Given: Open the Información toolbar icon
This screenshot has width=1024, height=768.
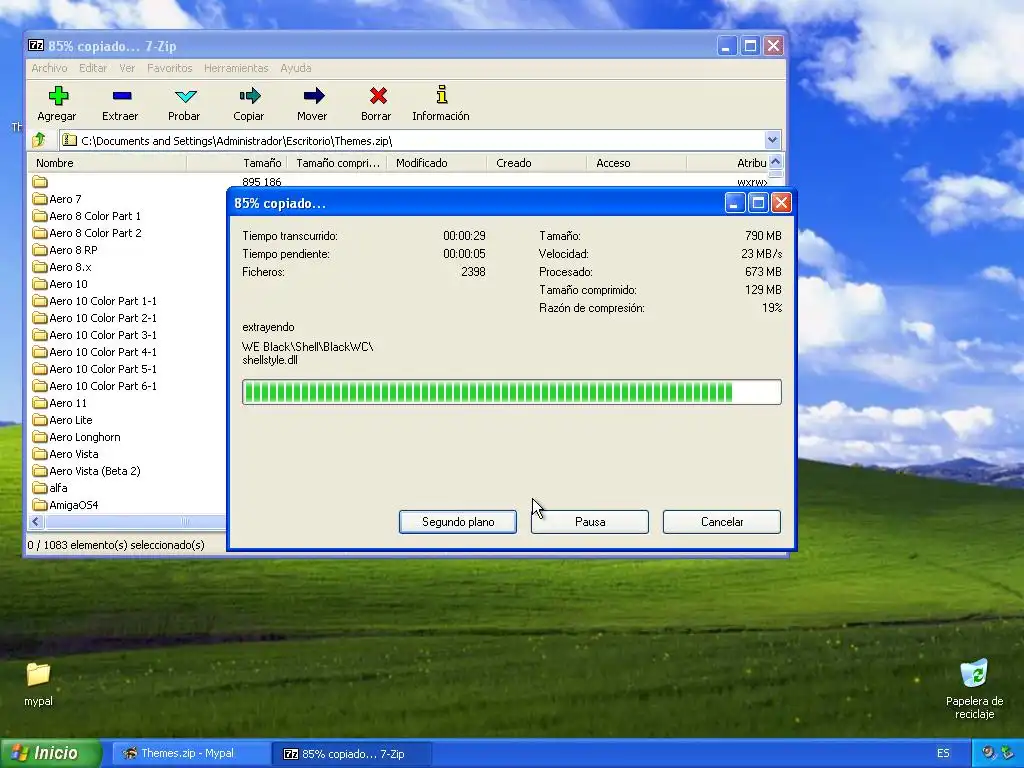Looking at the screenshot, I should coord(441,95).
